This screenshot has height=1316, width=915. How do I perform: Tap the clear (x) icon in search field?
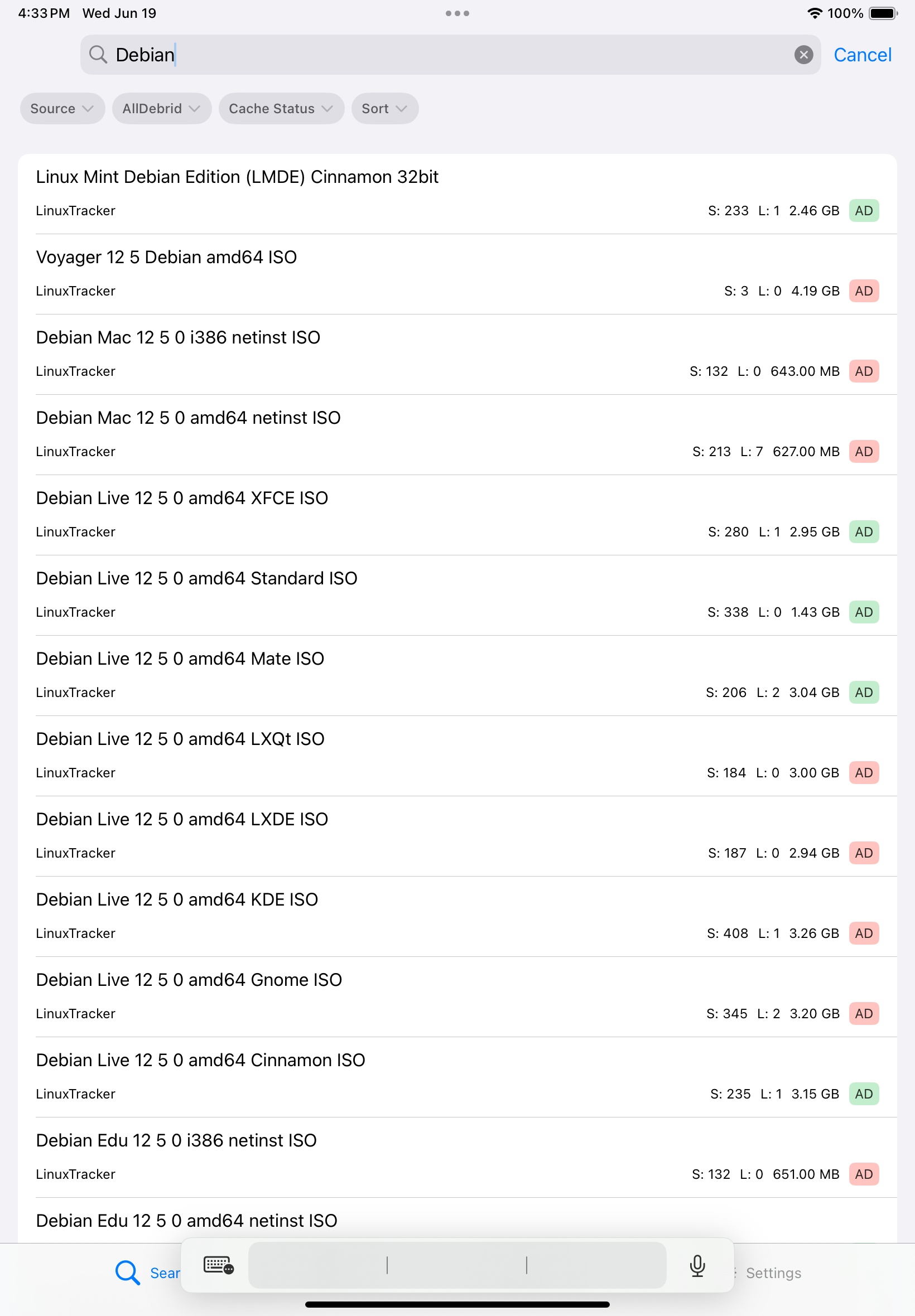[804, 55]
